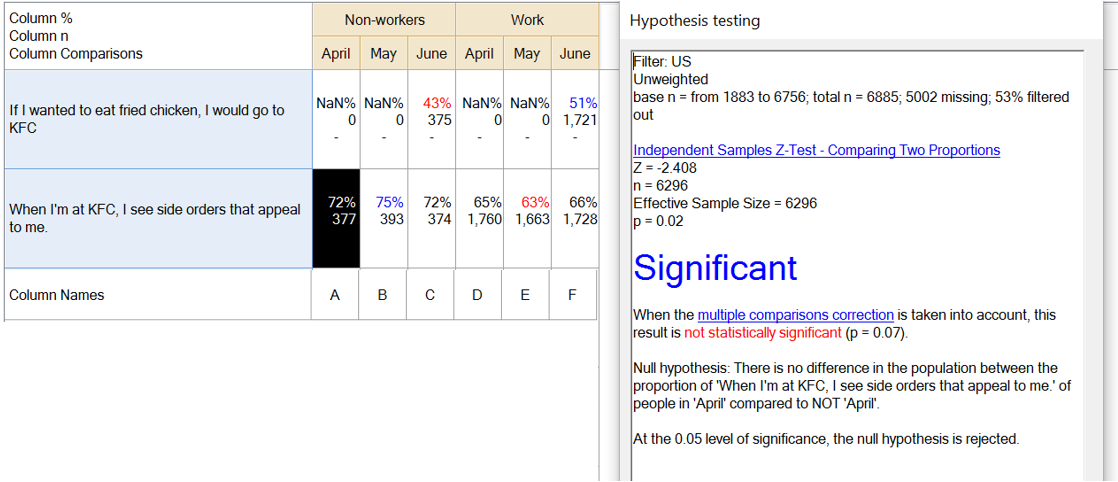Viewport: 1118px width, 482px height.
Task: Click the blue 75% cell in May
Action: [x=384, y=219]
